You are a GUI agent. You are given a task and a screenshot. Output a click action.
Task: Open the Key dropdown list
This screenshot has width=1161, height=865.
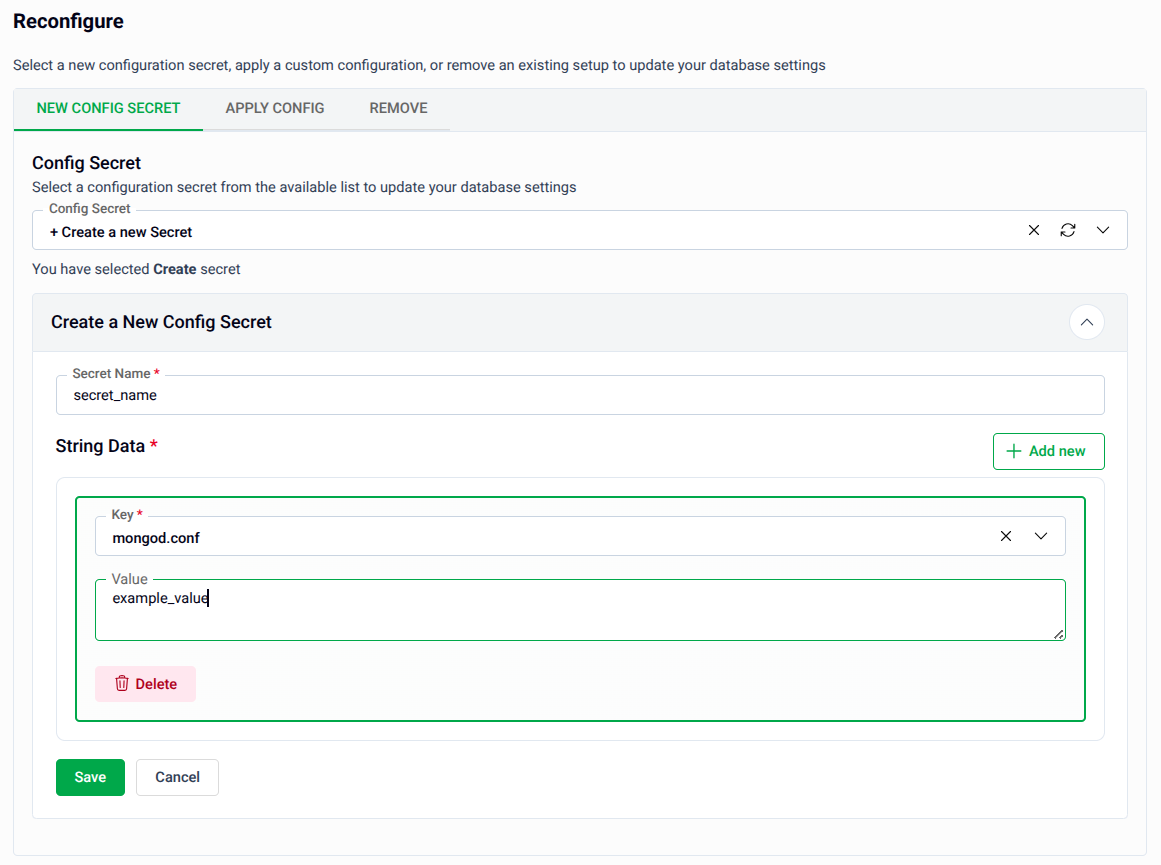tap(1041, 536)
